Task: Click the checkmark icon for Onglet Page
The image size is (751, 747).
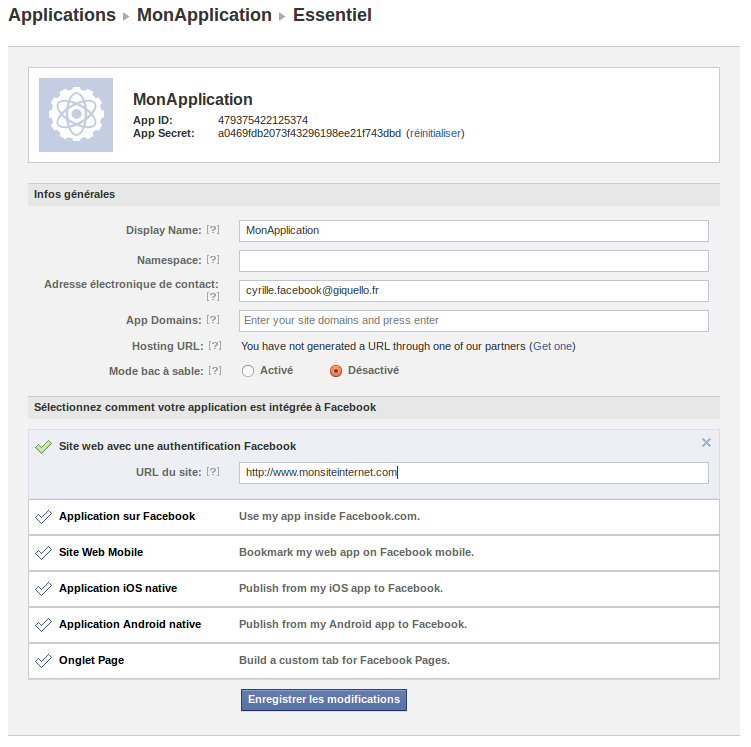Action: coord(44,661)
